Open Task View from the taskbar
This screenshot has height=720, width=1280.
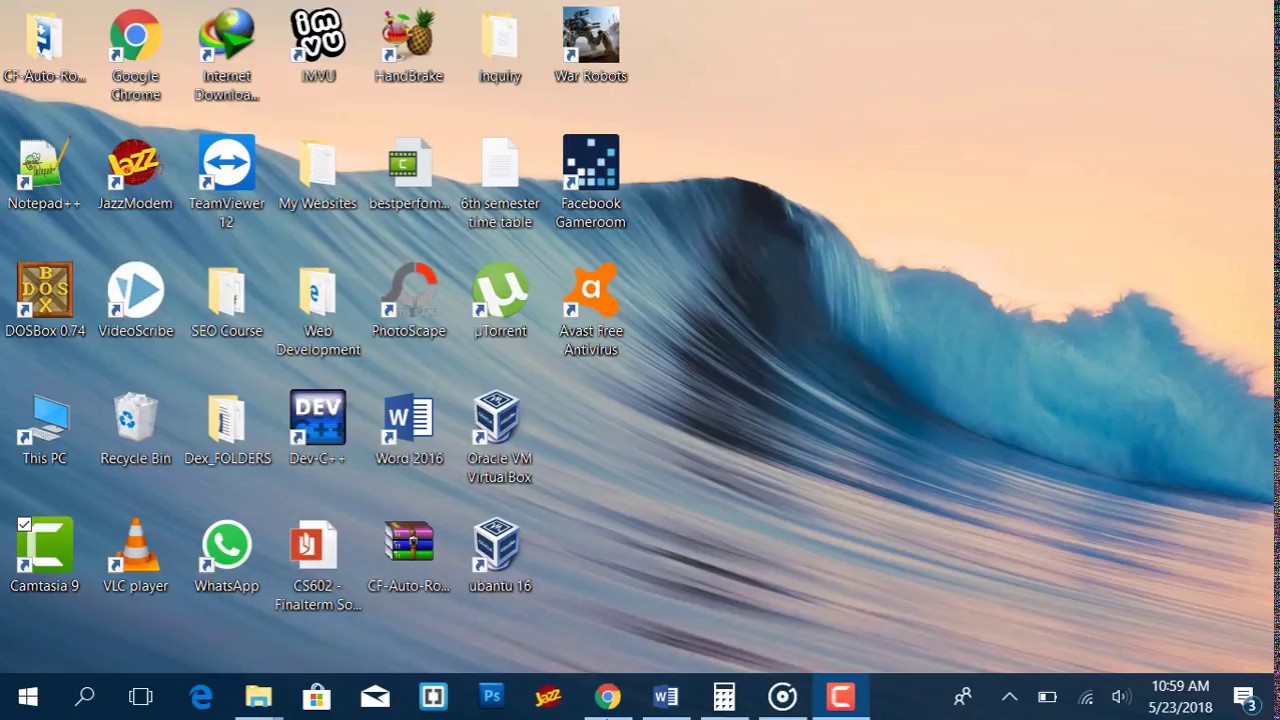[x=141, y=697]
